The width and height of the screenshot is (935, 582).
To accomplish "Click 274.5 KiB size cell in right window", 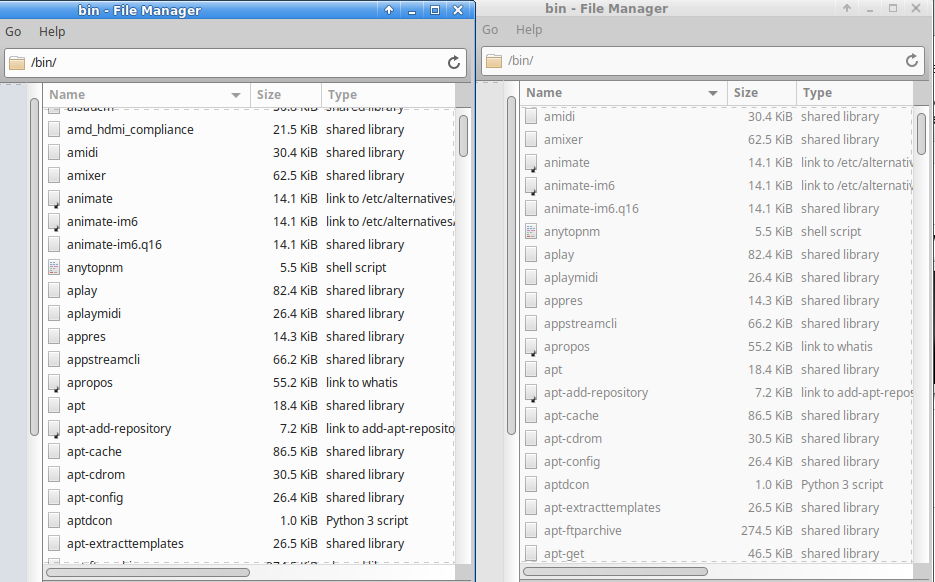I will [x=766, y=531].
